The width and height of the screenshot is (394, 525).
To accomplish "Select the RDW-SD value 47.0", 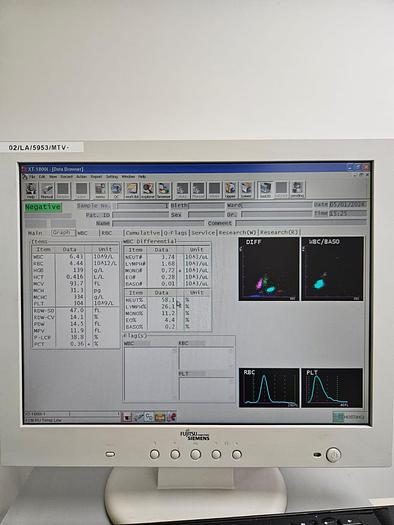I will 77,310.
